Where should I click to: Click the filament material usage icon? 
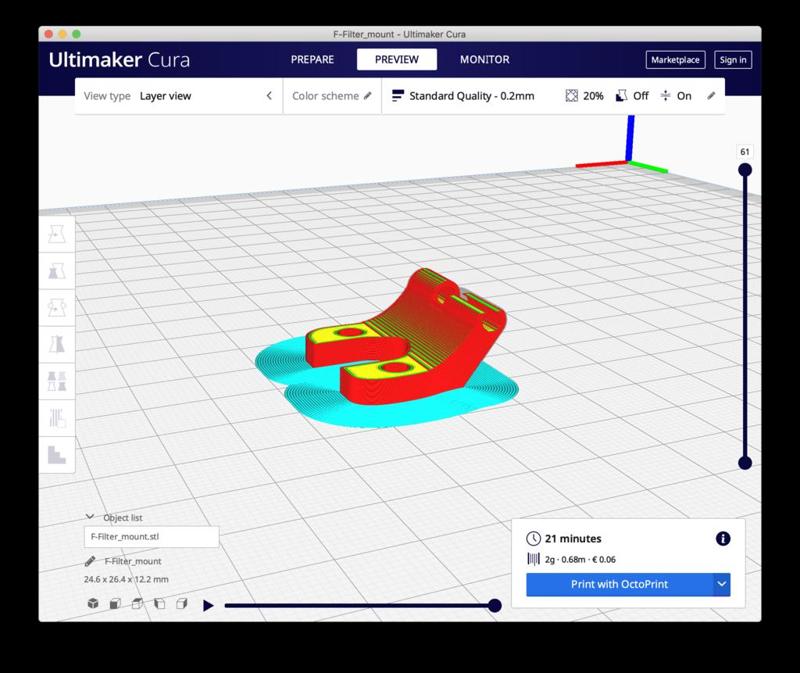point(533,559)
